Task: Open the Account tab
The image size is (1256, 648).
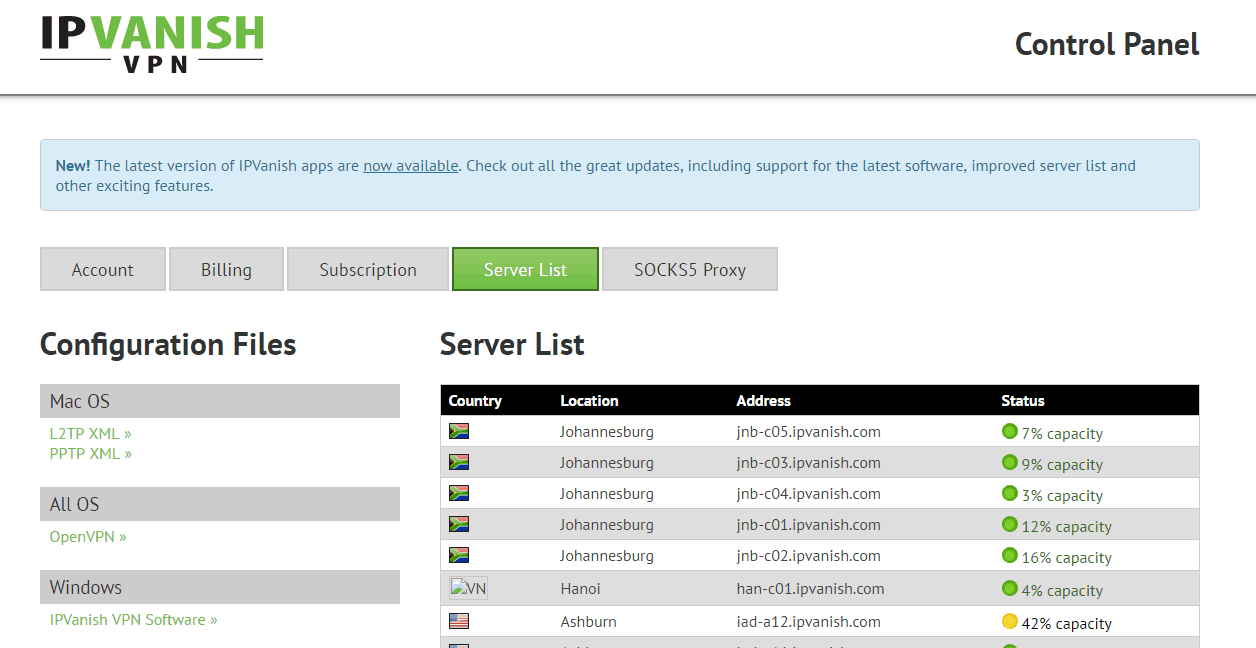Action: [103, 270]
